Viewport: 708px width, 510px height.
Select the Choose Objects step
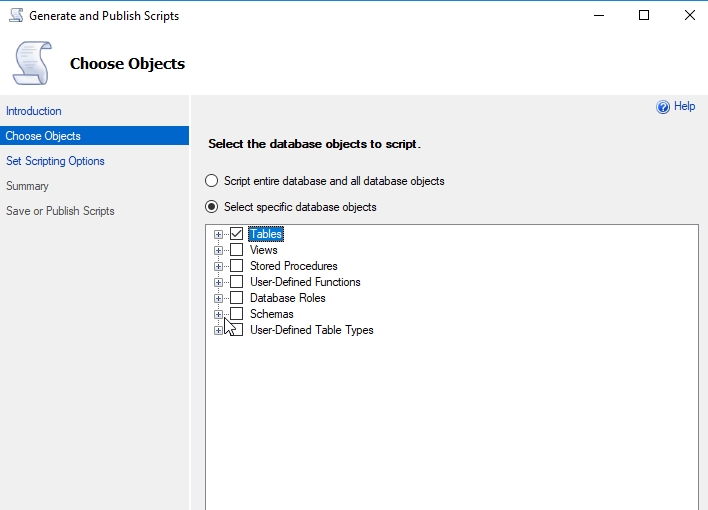pyautogui.click(x=43, y=136)
